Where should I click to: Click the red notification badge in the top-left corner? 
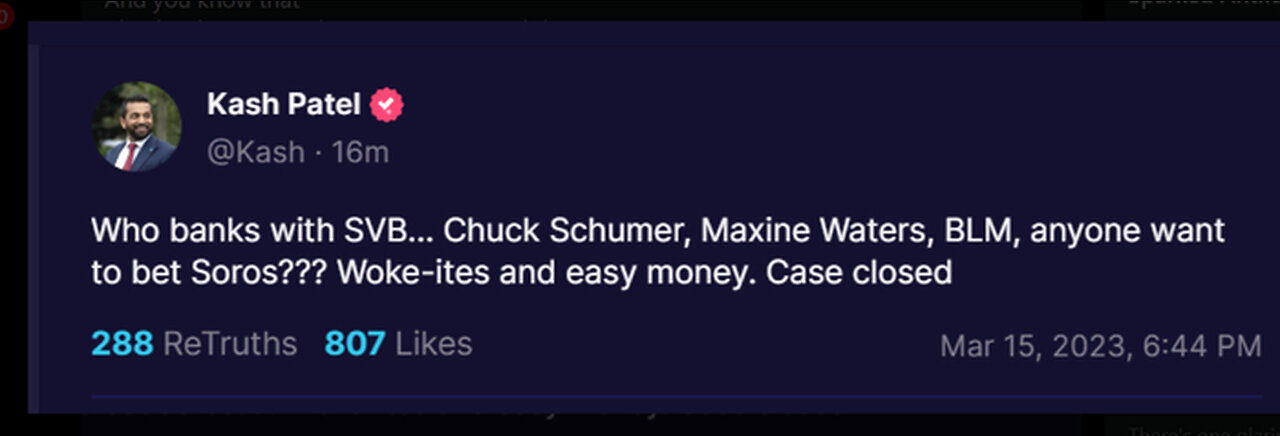tap(4, 15)
